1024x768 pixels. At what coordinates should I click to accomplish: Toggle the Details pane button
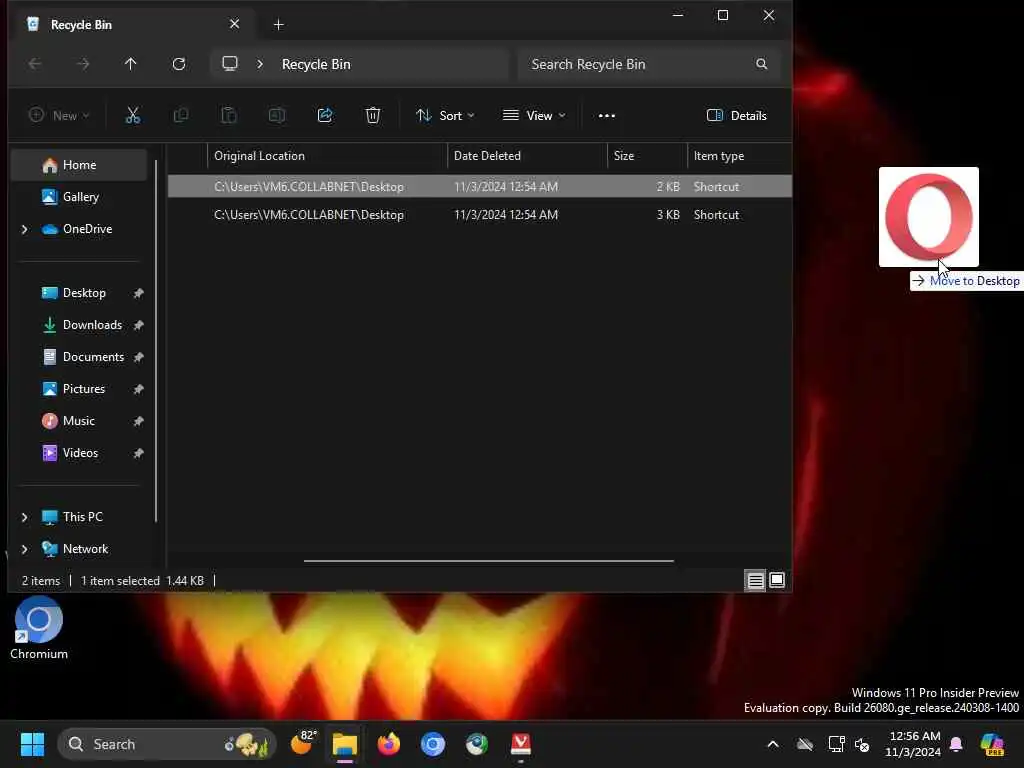point(736,116)
